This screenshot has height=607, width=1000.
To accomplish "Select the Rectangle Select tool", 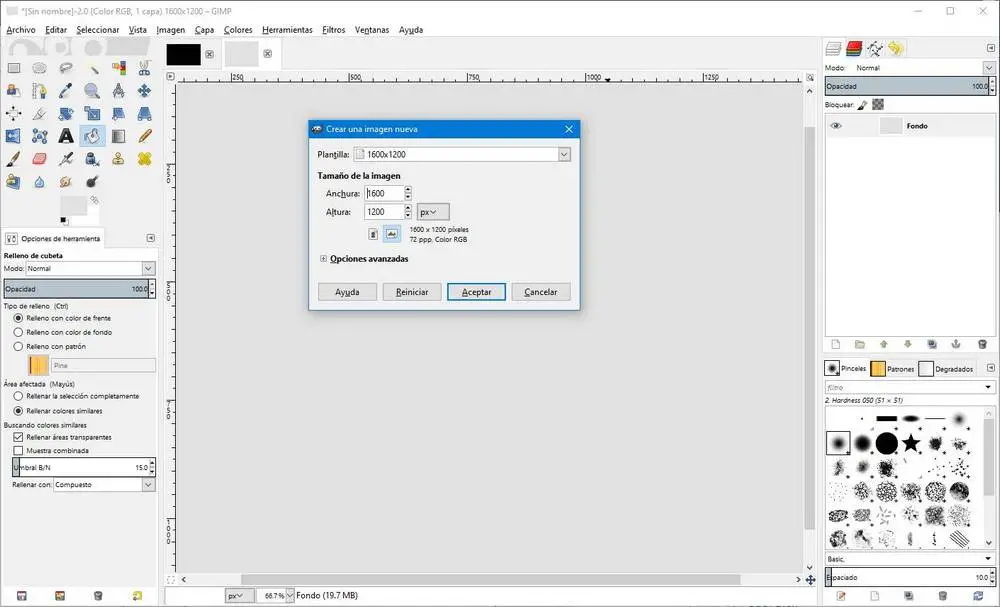I will 13,68.
